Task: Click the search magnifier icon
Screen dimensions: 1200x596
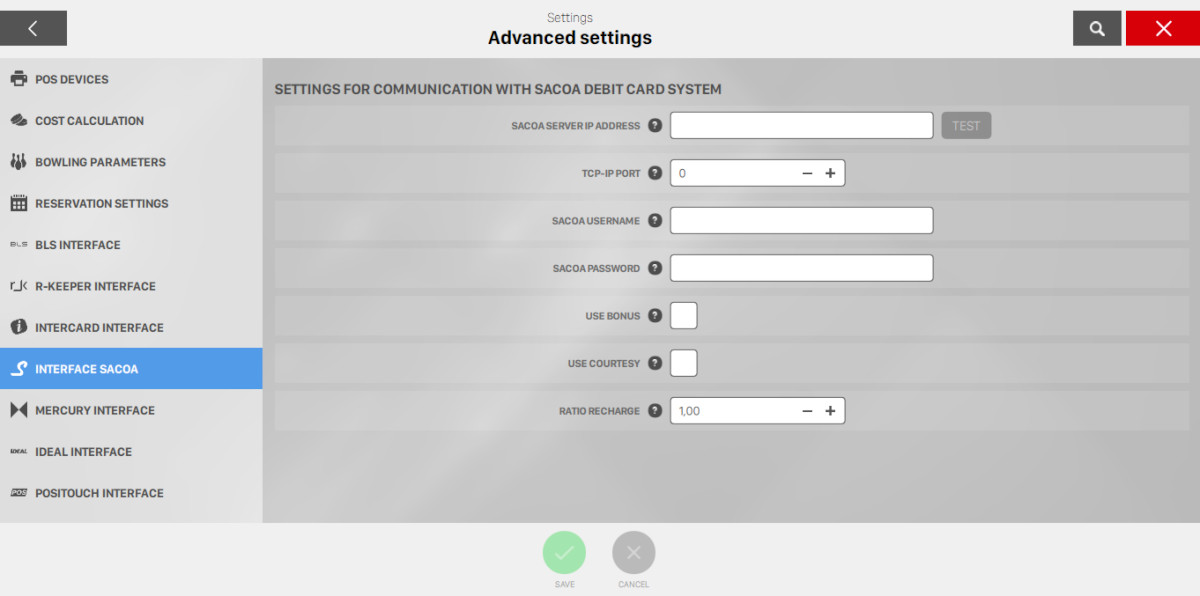Action: pyautogui.click(x=1097, y=29)
